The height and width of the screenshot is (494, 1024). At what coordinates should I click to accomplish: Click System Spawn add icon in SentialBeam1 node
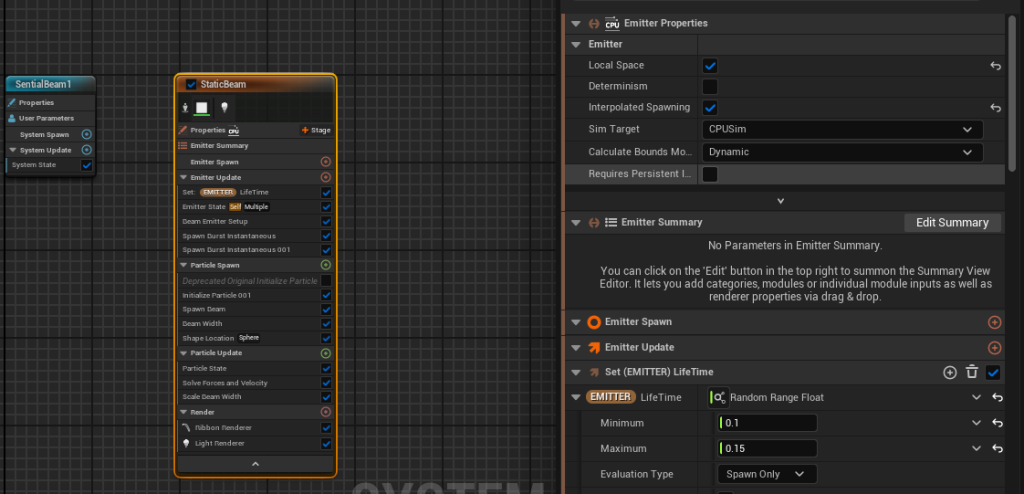click(86, 134)
